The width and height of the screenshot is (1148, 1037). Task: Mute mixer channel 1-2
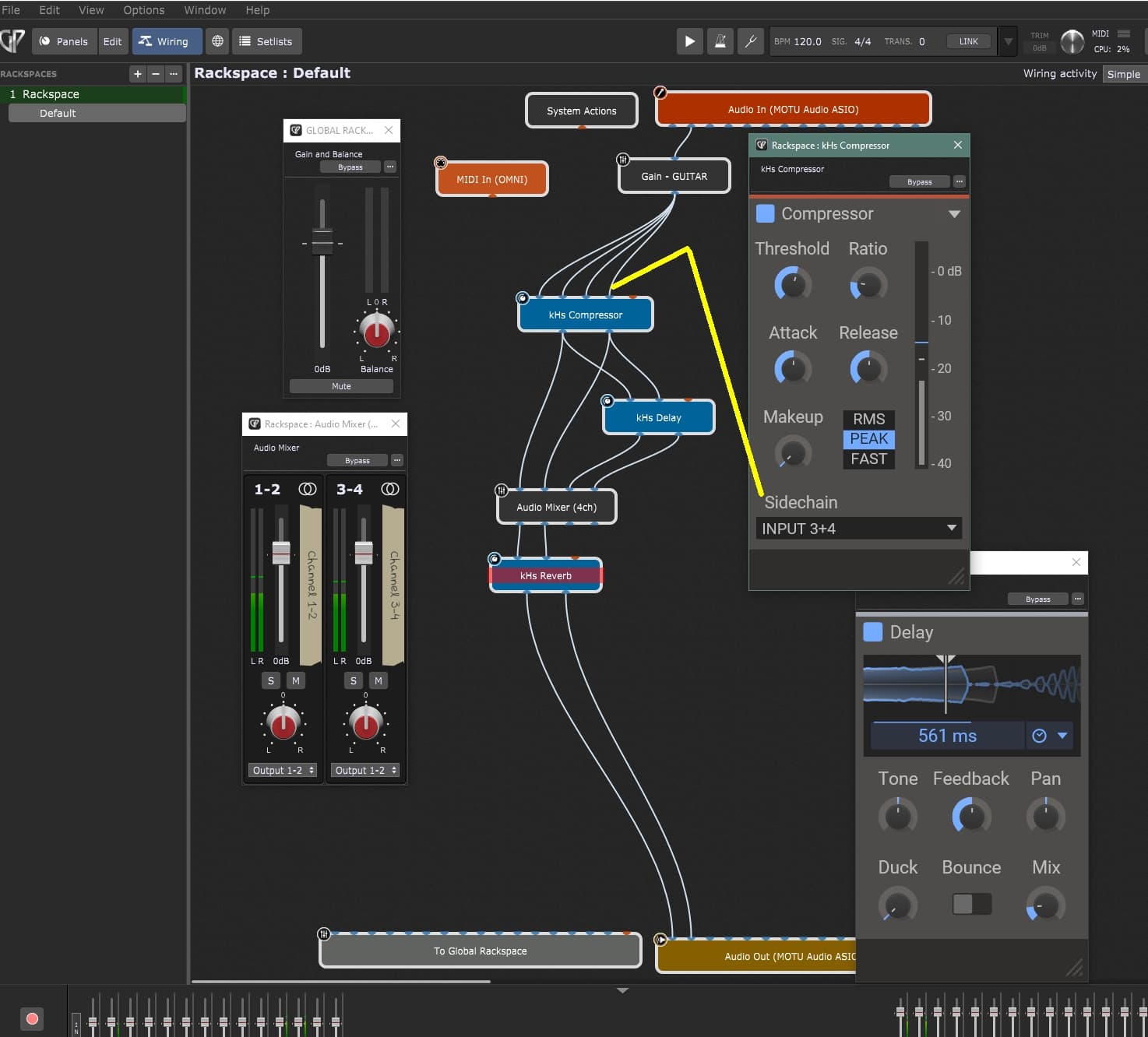pos(296,680)
